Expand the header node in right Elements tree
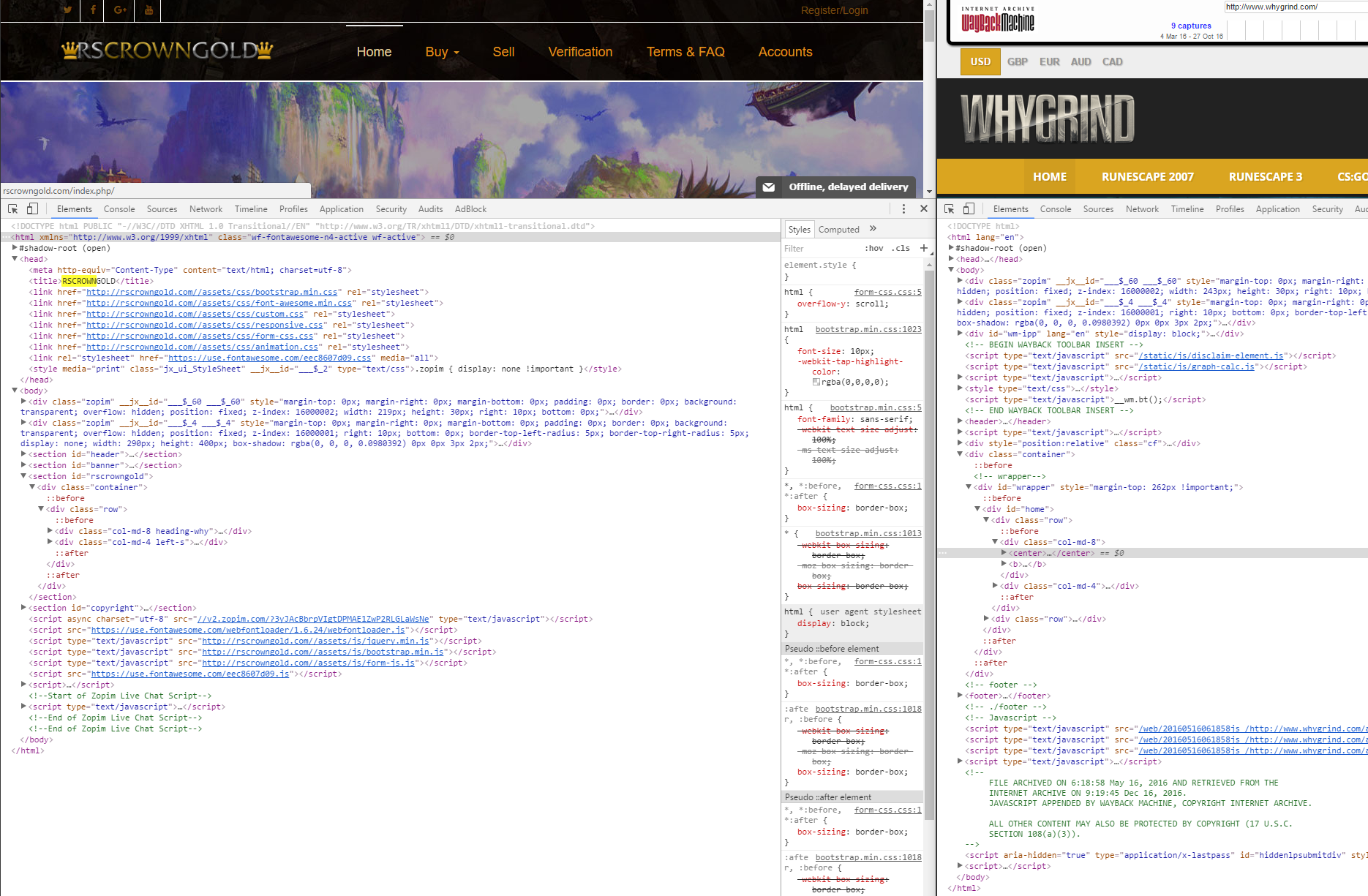 pos(960,421)
